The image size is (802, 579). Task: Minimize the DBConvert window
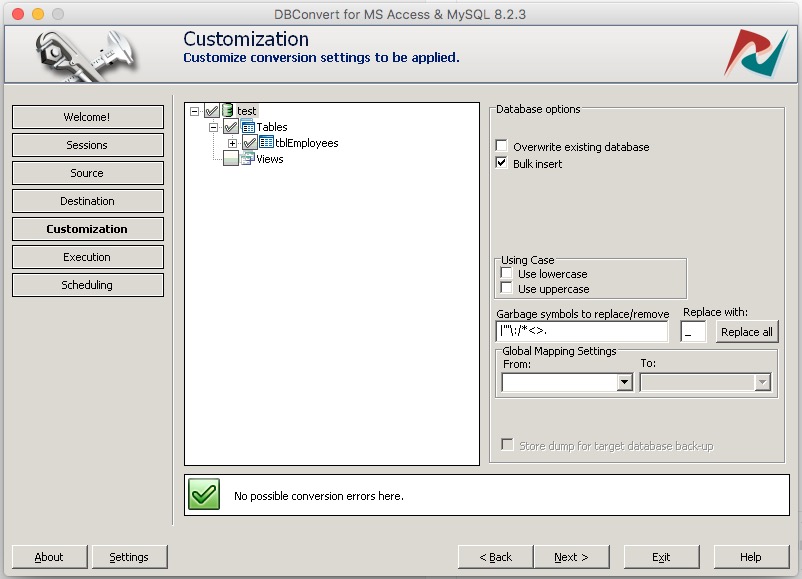(38, 14)
